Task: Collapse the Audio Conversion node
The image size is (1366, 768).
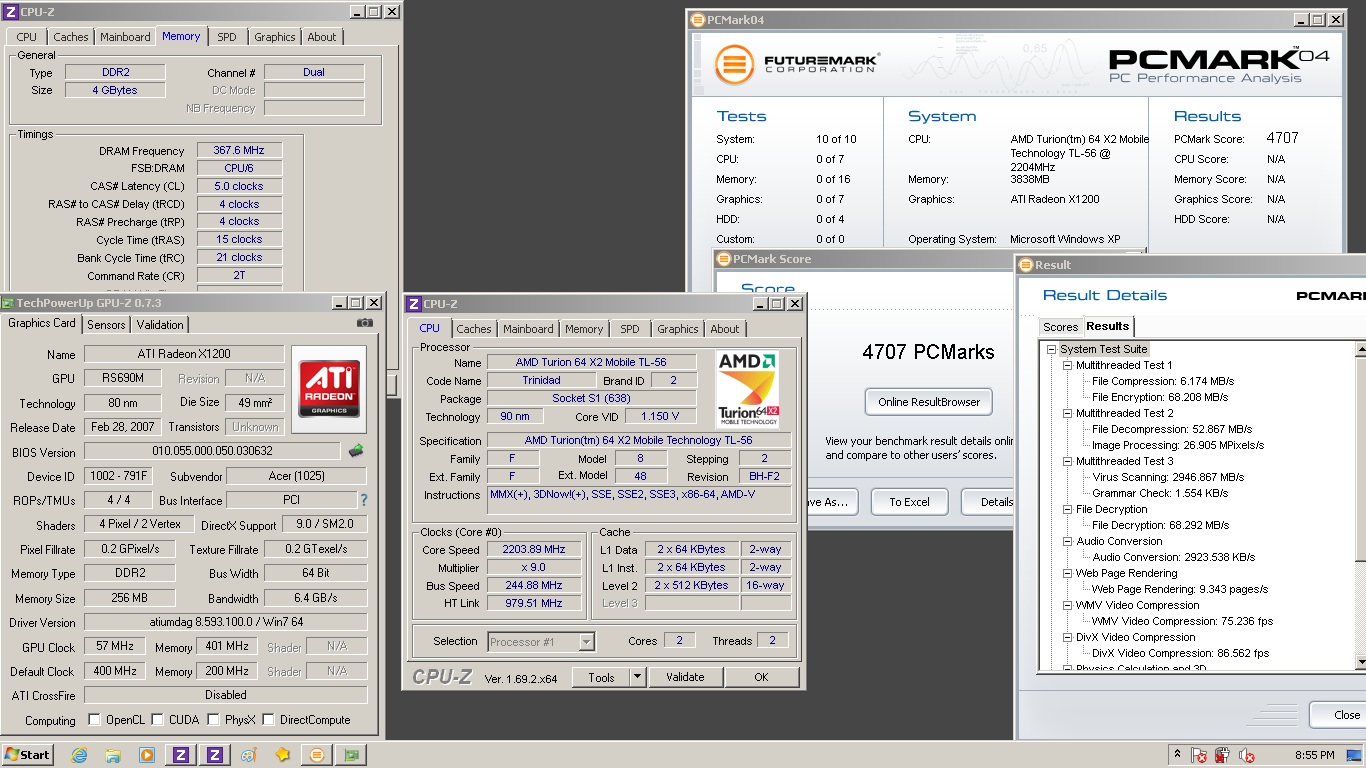Action: click(x=1067, y=541)
